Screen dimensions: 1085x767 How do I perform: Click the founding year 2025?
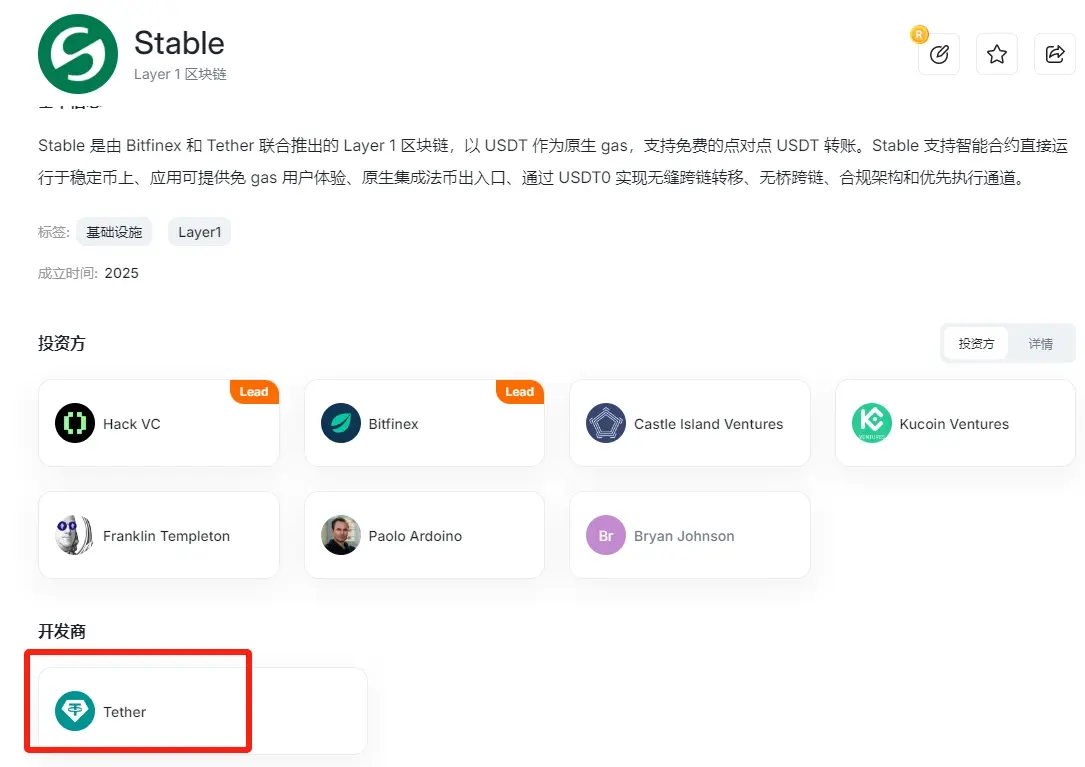click(122, 273)
